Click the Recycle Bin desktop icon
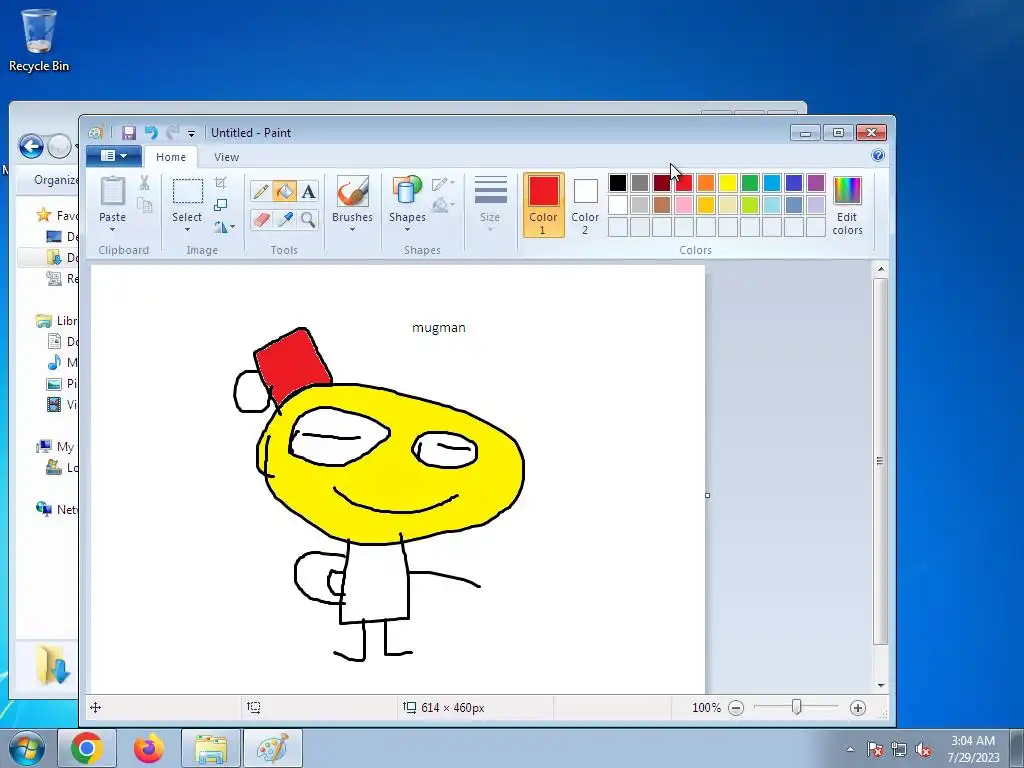This screenshot has width=1024, height=768. click(x=39, y=40)
